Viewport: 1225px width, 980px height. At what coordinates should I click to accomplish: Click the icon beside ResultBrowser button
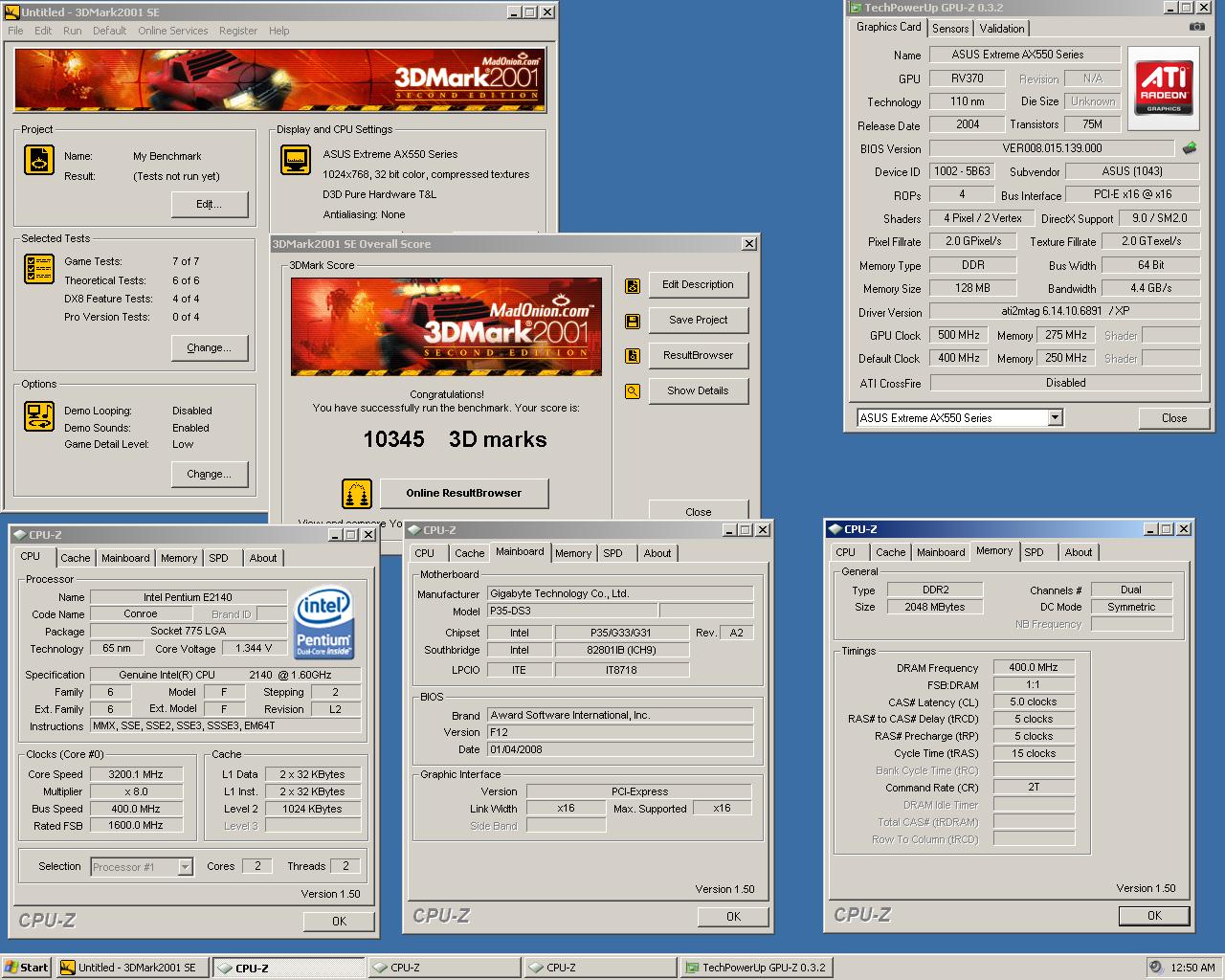[x=632, y=356]
